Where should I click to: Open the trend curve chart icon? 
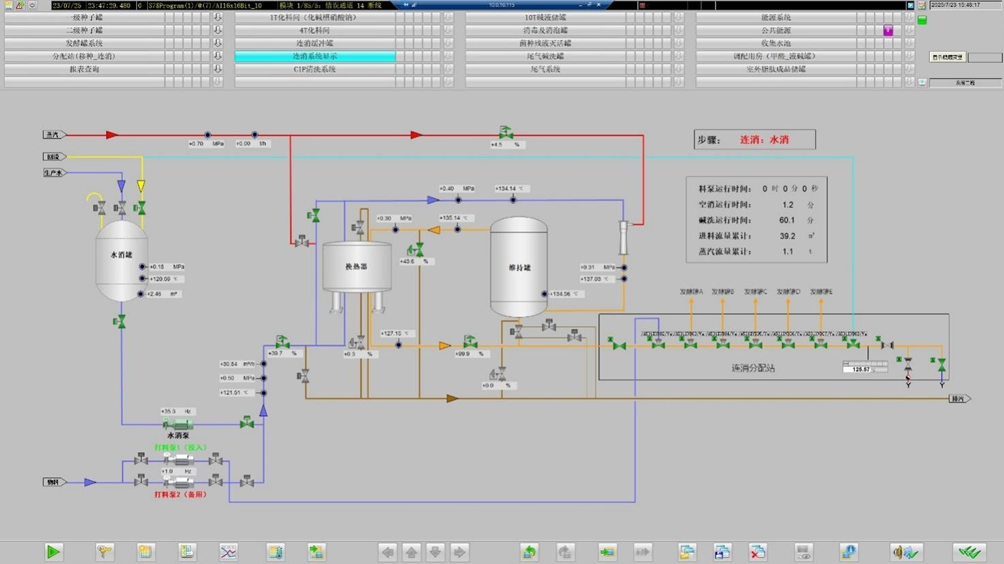click(x=228, y=551)
